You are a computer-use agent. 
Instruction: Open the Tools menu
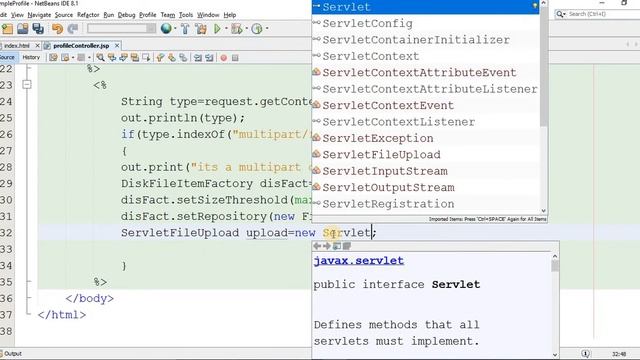coord(186,15)
